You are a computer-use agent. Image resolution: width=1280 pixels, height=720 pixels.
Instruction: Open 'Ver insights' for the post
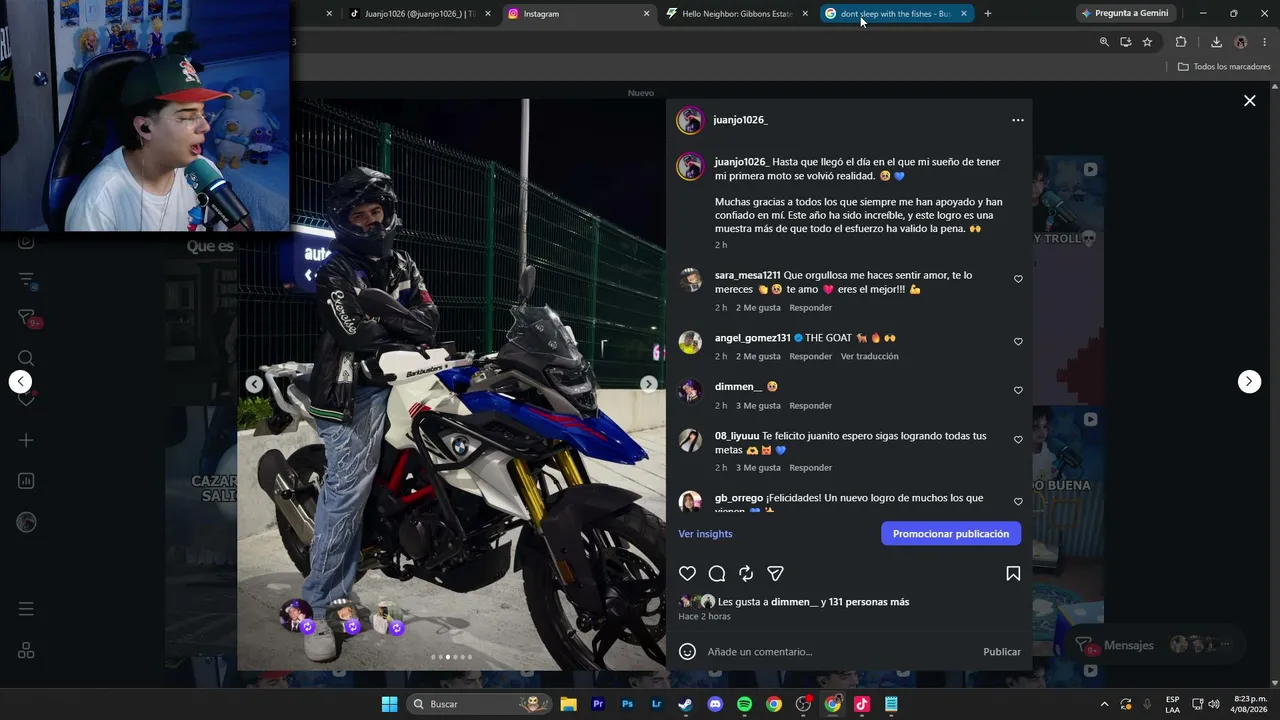click(x=705, y=534)
